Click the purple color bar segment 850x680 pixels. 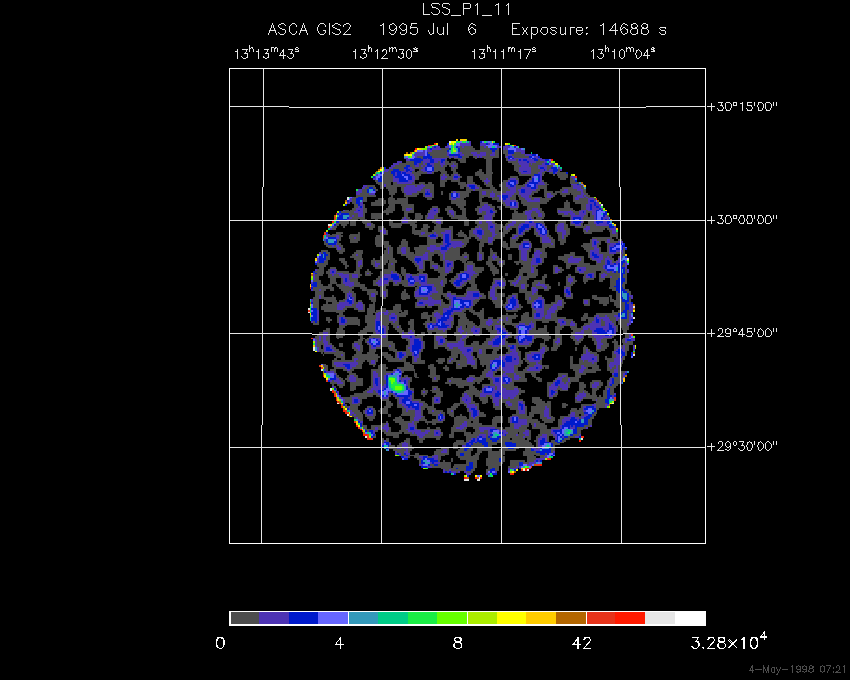coord(274,618)
